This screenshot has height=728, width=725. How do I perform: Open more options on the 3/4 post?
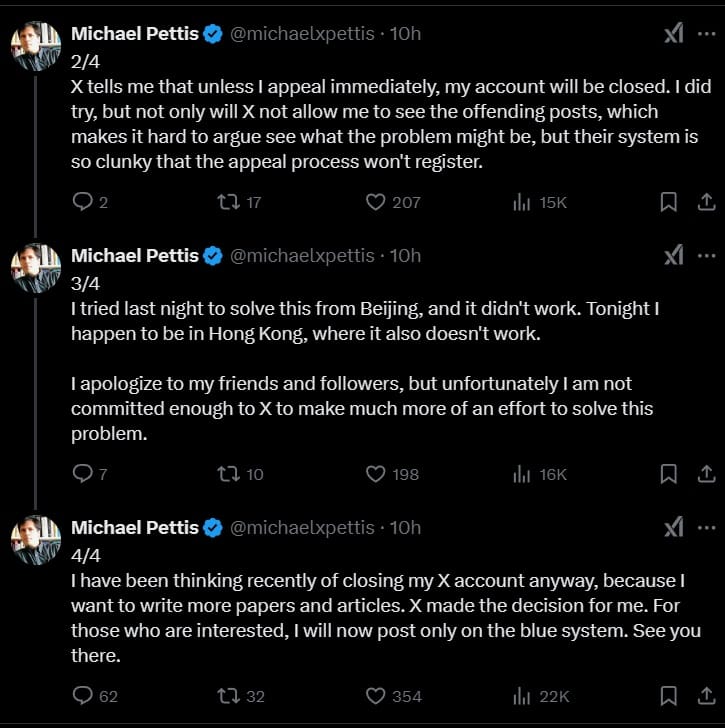[707, 256]
